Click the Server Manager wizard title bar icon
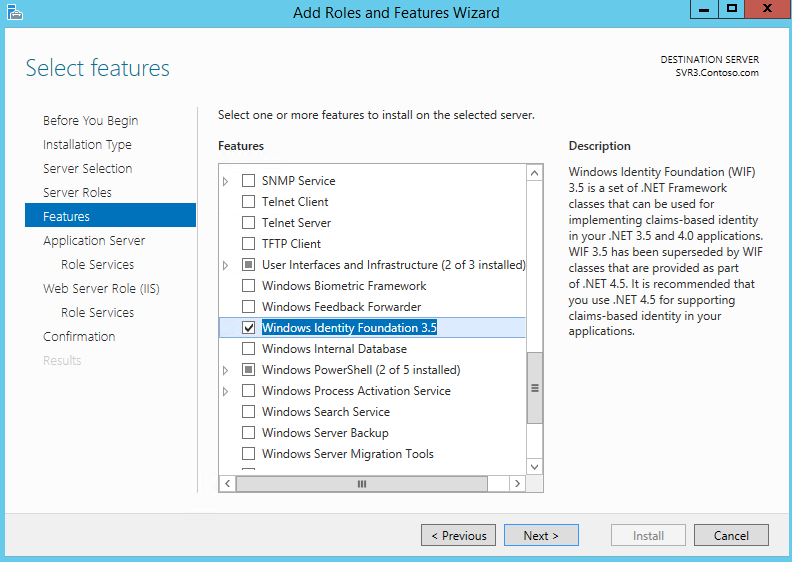 click(x=15, y=12)
